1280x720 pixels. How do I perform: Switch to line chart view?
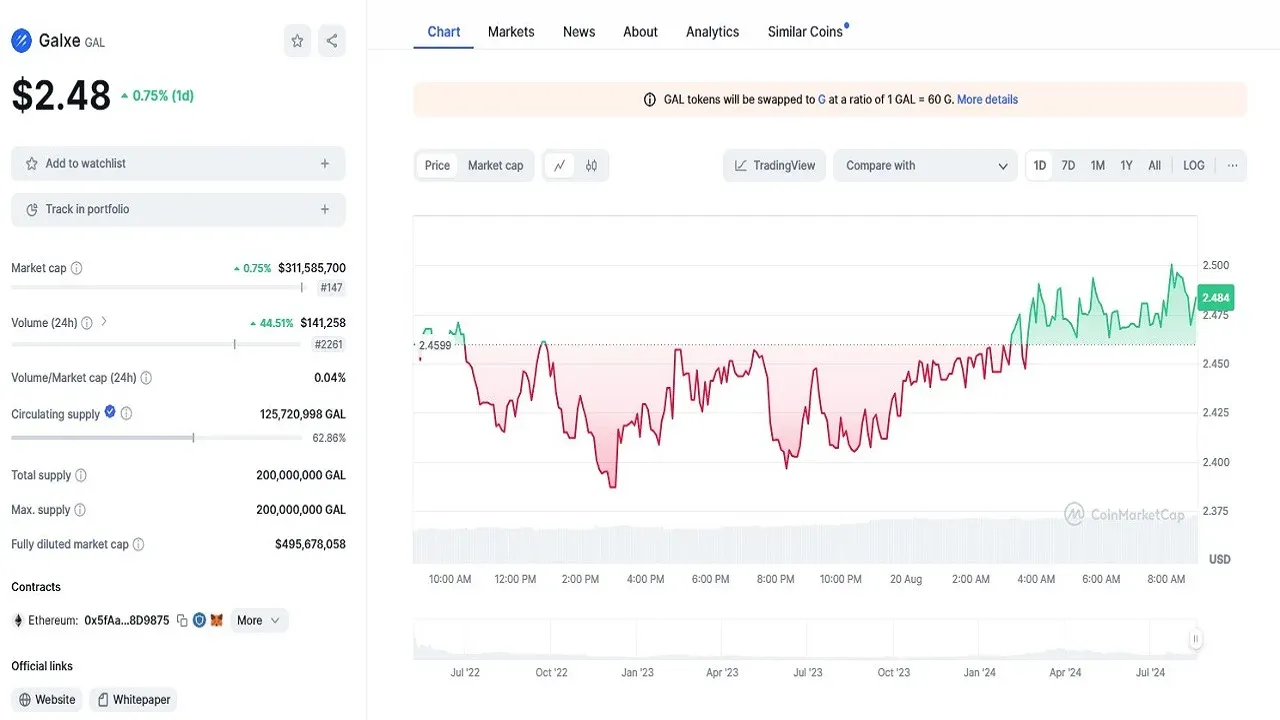tap(560, 166)
